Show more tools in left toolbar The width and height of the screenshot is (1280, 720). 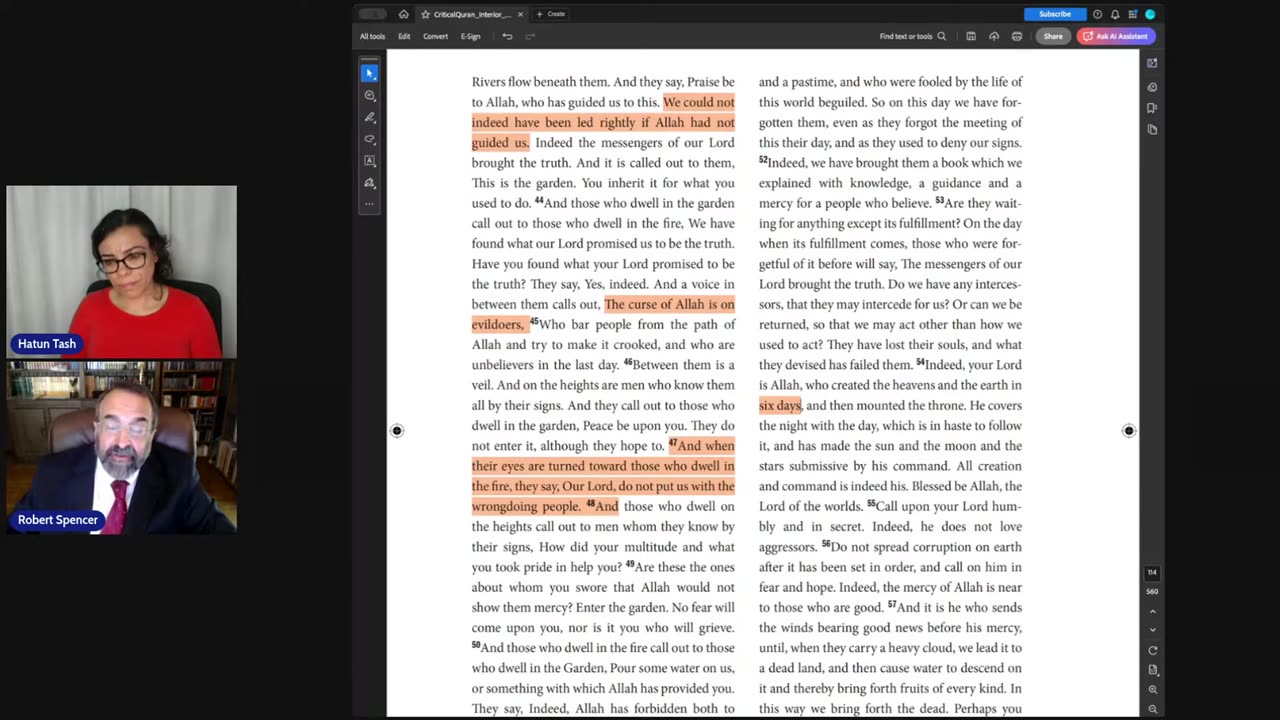coord(370,204)
